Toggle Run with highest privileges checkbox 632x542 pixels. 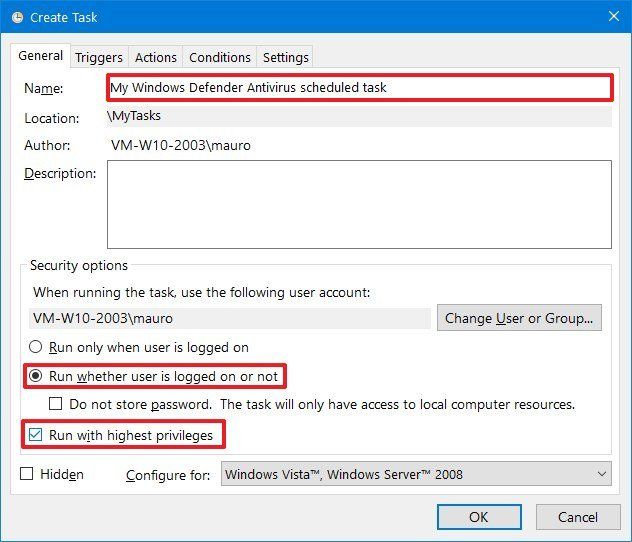(x=35, y=435)
